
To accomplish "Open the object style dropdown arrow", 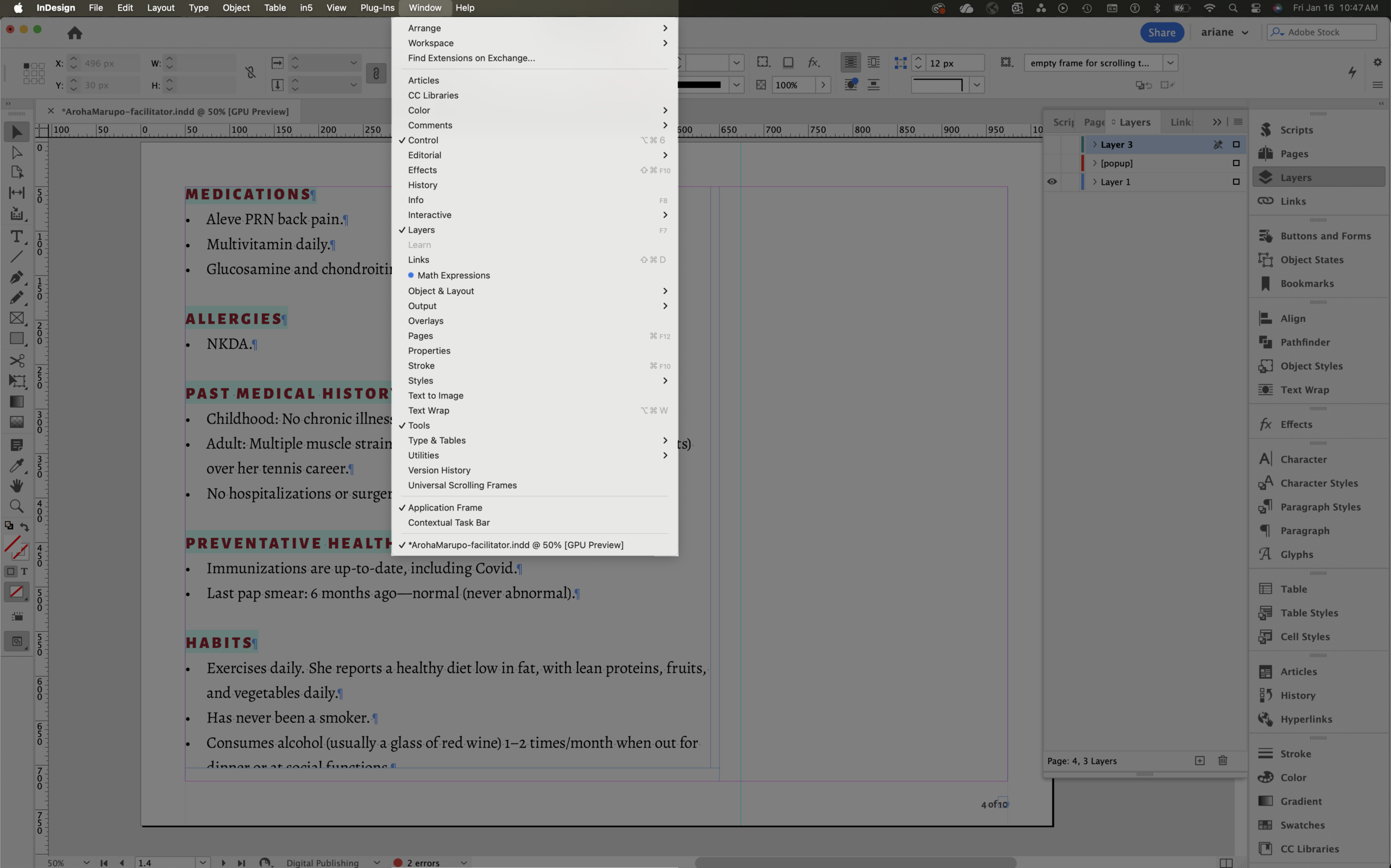I will pos(1170,62).
